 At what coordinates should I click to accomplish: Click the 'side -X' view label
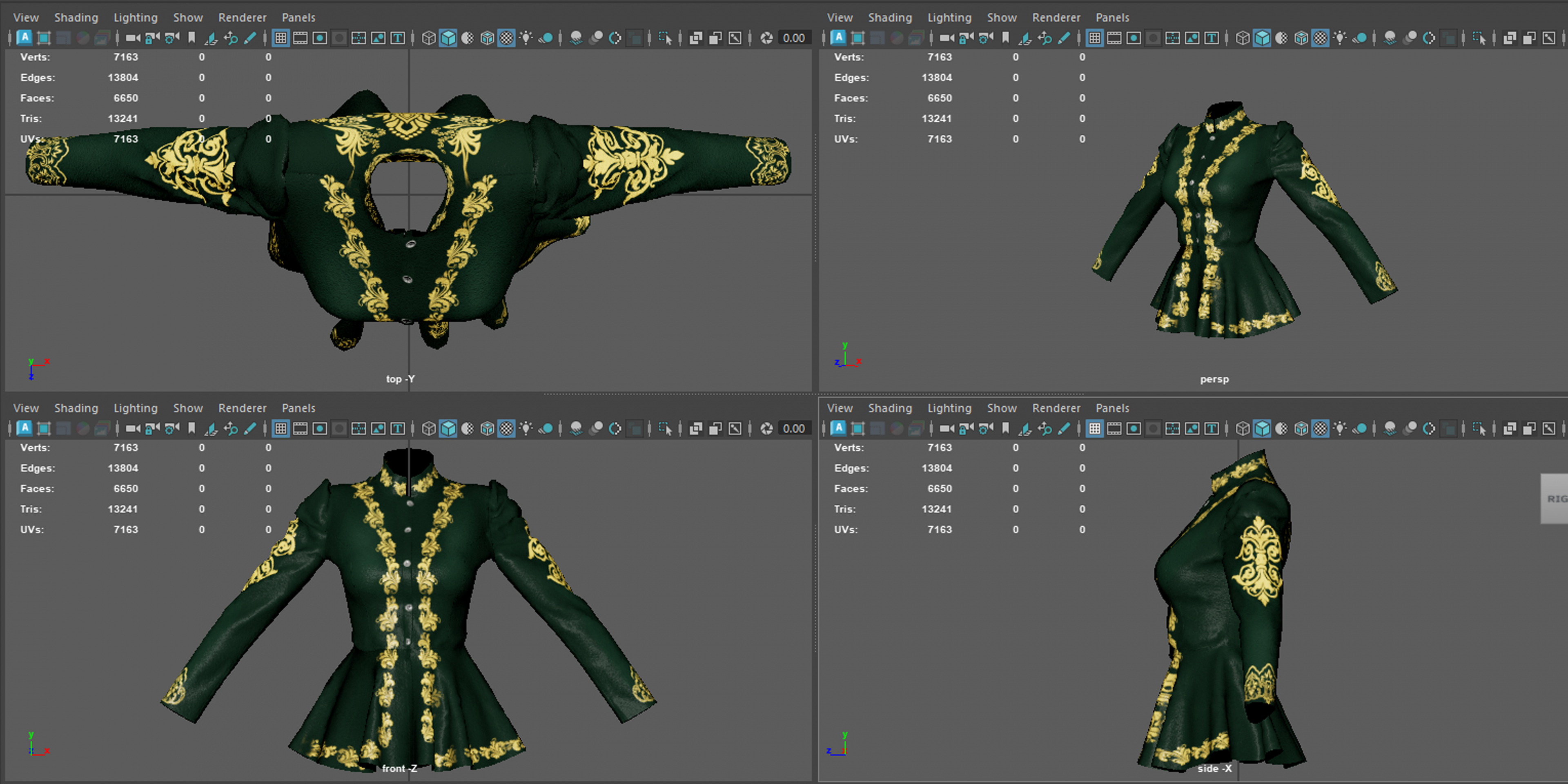pos(1214,769)
